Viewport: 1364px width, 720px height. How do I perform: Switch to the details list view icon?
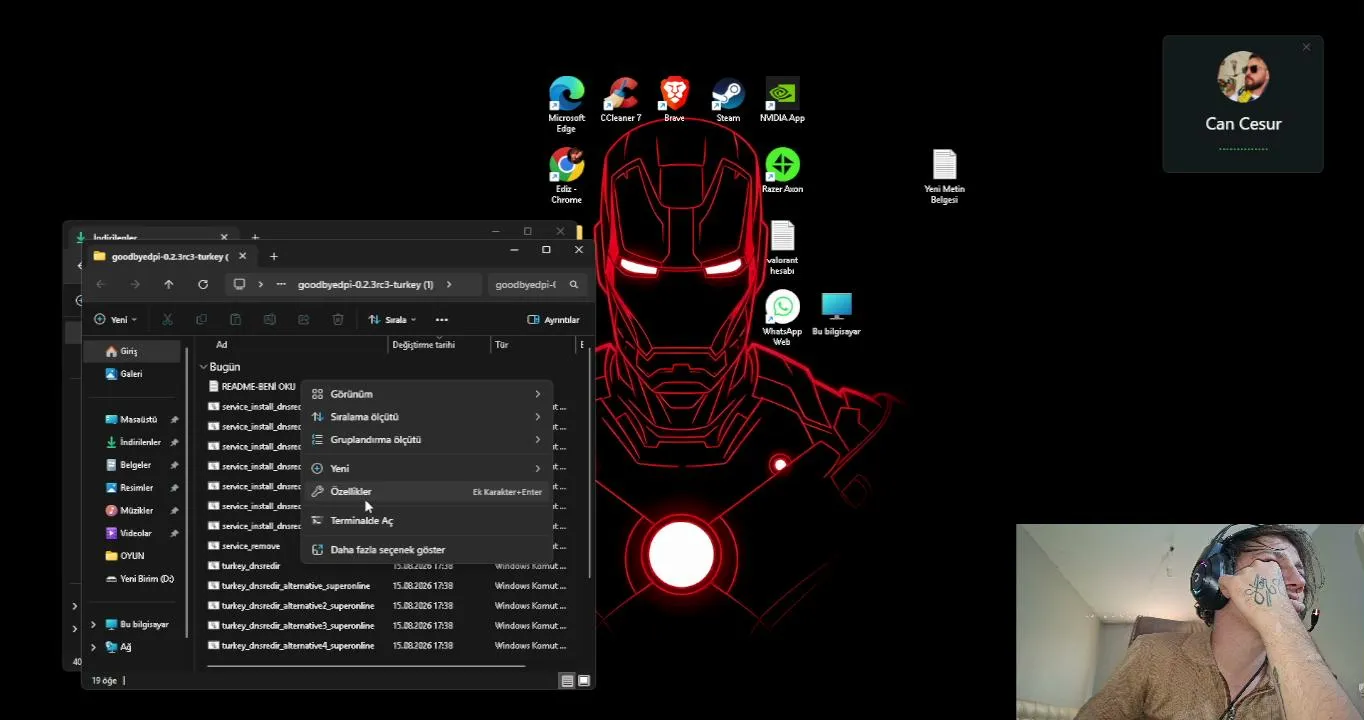tap(567, 681)
